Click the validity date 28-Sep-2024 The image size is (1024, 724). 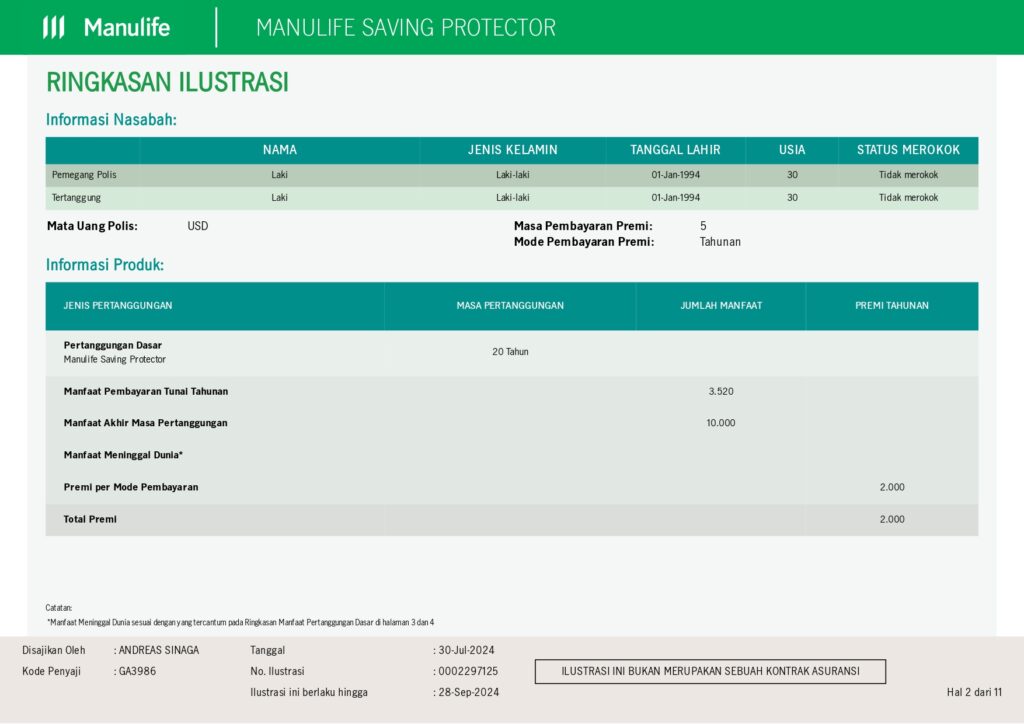(468, 692)
